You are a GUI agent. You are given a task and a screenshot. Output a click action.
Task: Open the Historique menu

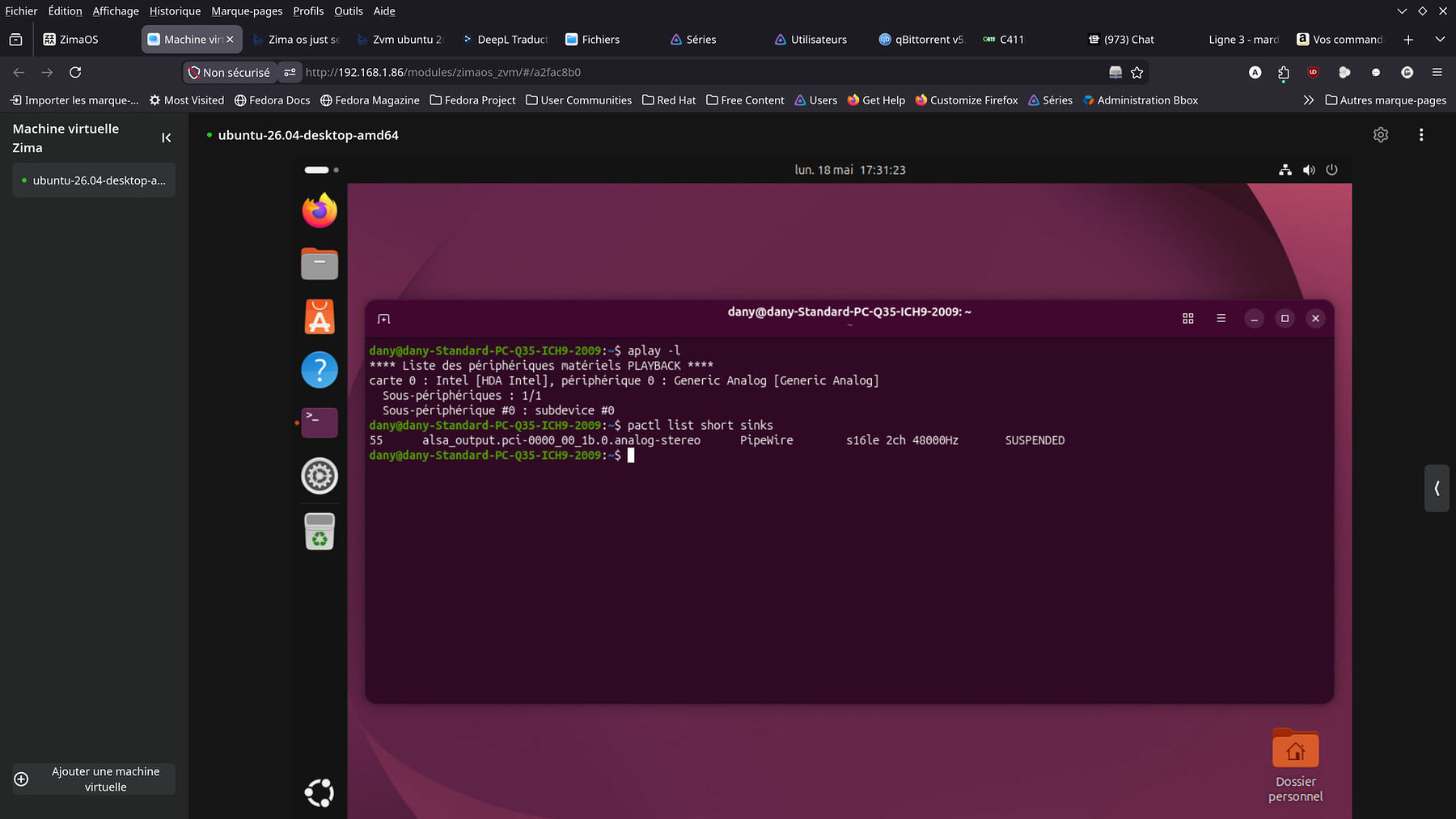coord(175,11)
